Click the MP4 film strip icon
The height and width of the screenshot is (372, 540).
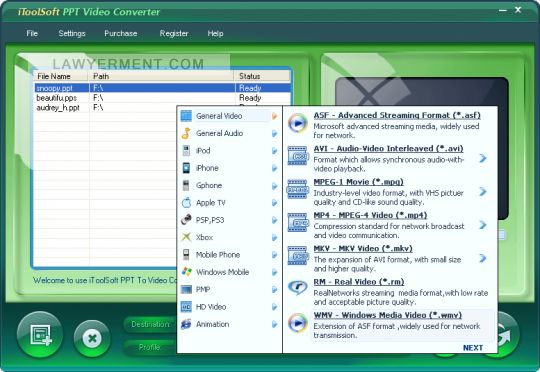pos(298,222)
